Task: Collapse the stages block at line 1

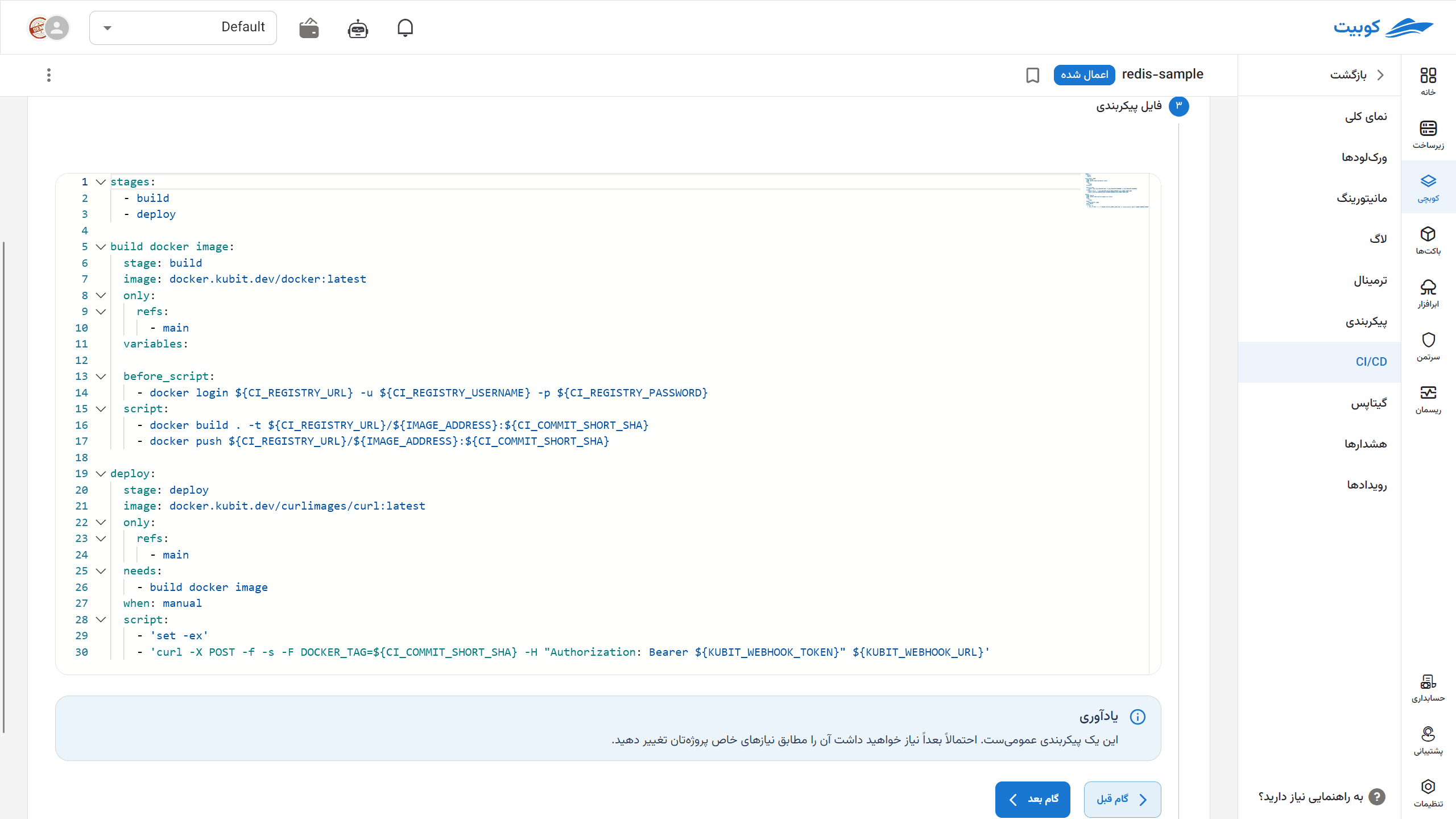Action: coord(101,182)
